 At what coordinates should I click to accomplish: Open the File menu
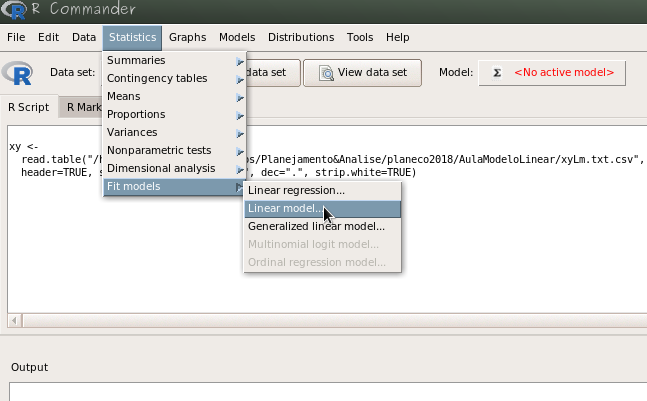point(16,37)
